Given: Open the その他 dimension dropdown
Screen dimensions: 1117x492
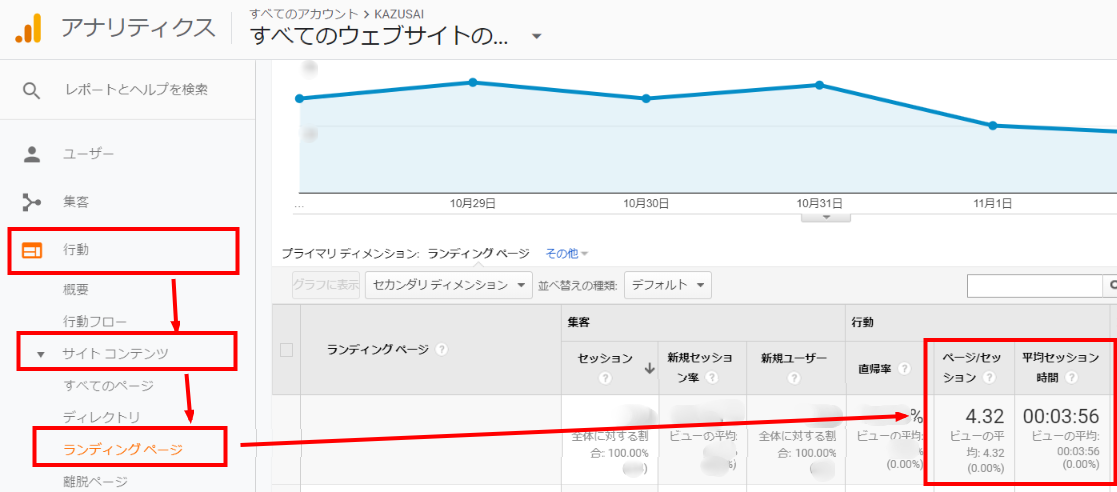Looking at the screenshot, I should 567,253.
